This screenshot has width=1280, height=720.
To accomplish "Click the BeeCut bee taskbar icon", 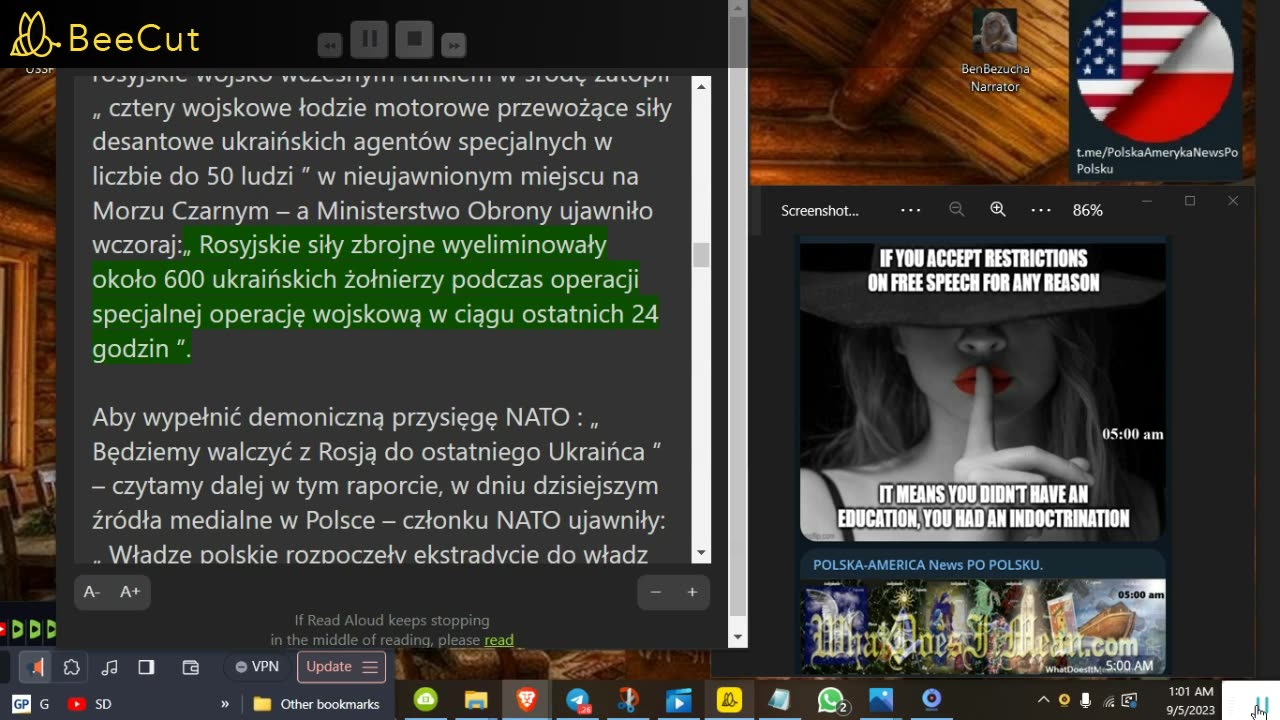I will pos(730,700).
